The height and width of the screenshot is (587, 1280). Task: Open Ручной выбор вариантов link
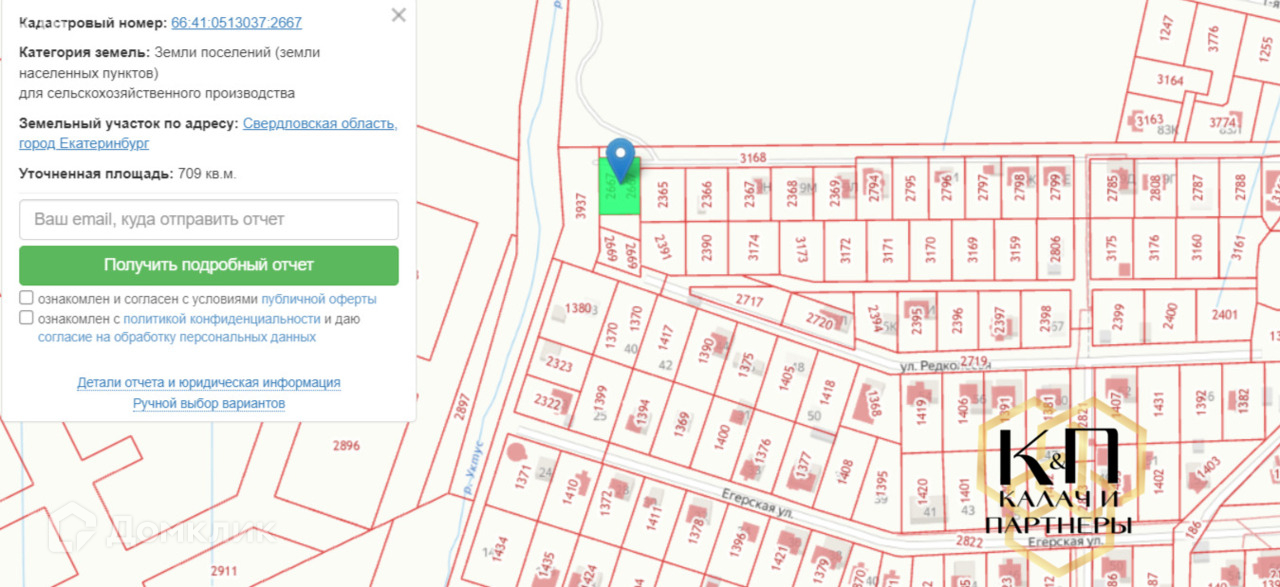(x=209, y=403)
